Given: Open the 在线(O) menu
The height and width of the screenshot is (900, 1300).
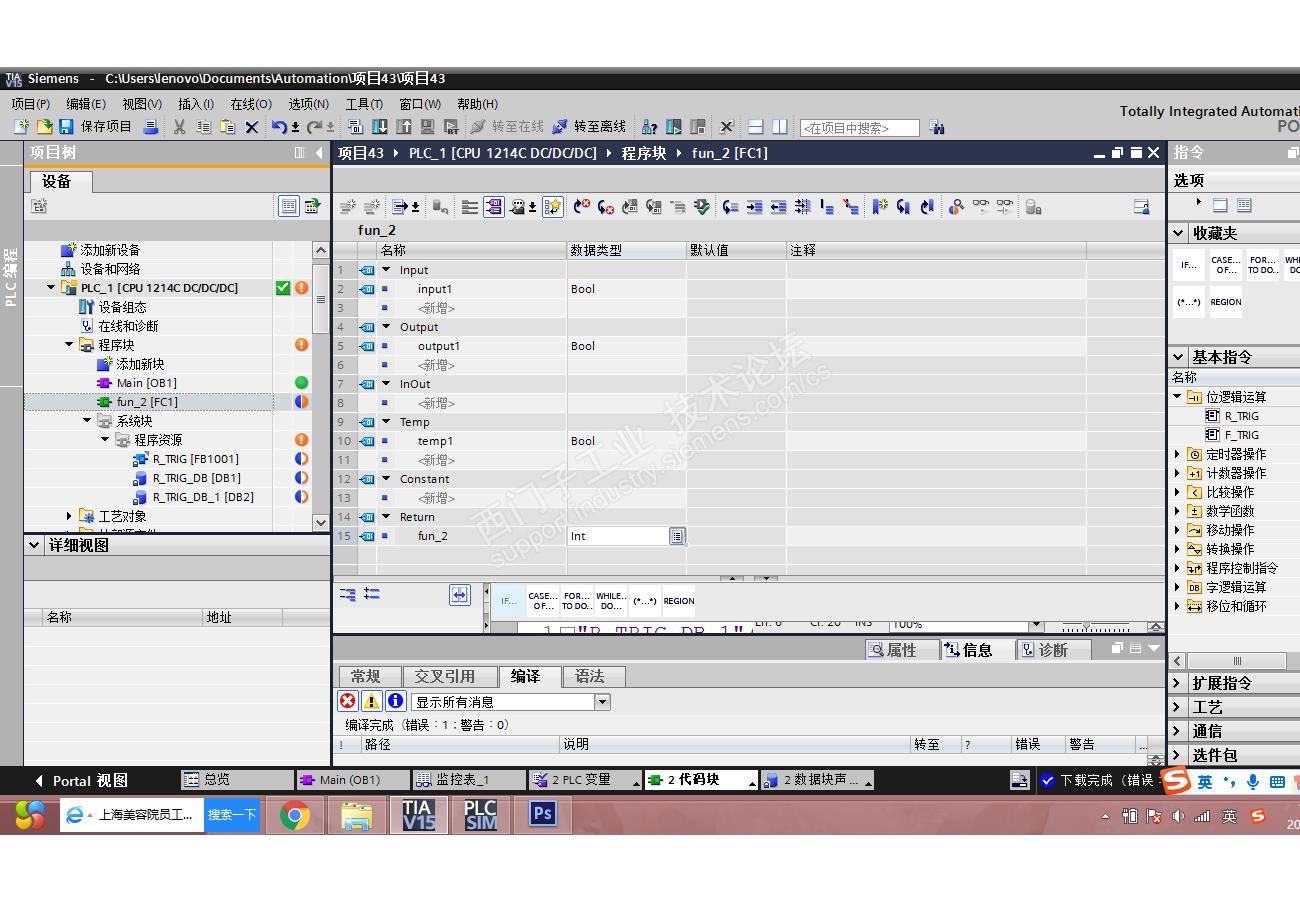Looking at the screenshot, I should (x=251, y=104).
